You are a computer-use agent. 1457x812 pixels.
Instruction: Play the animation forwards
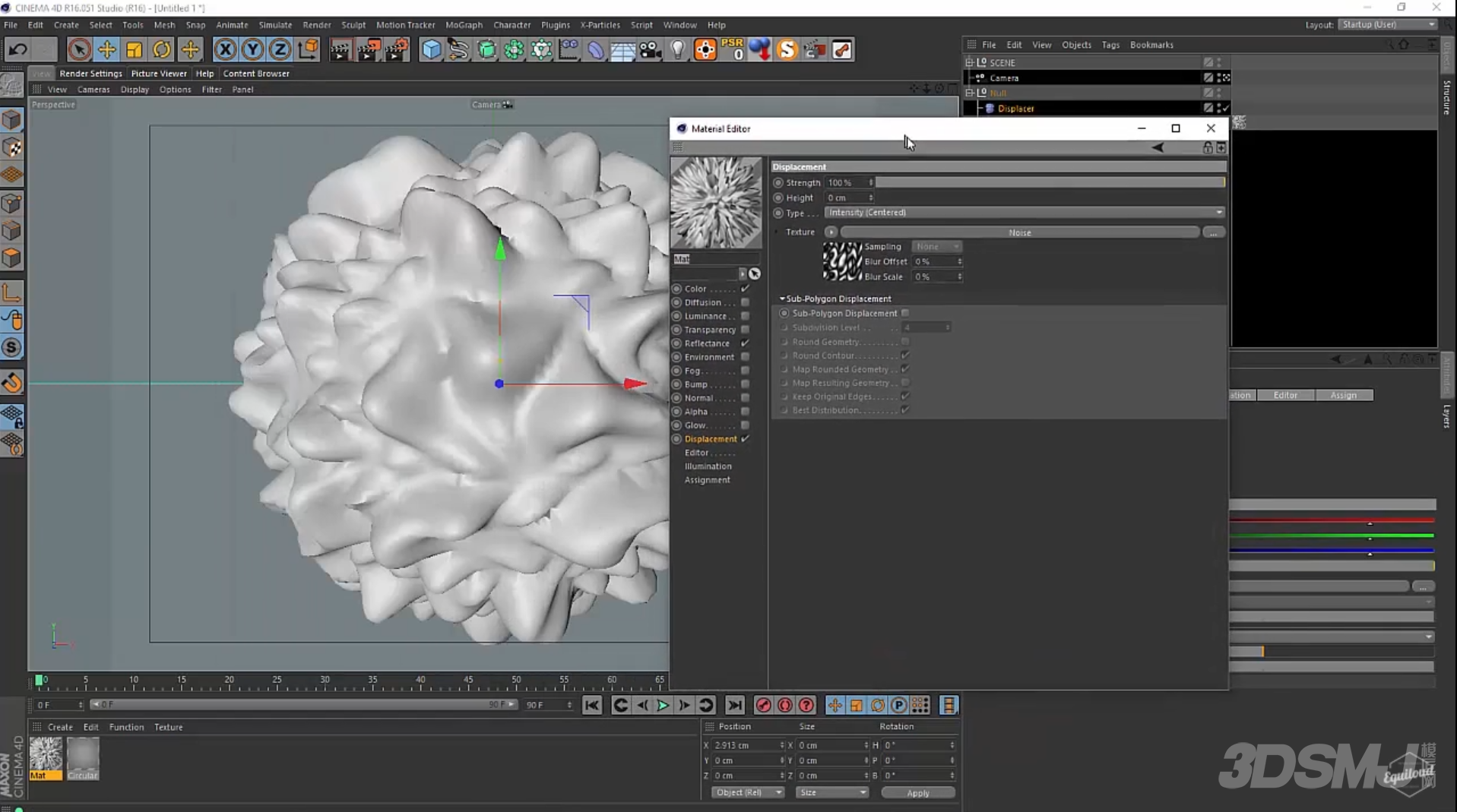click(663, 706)
